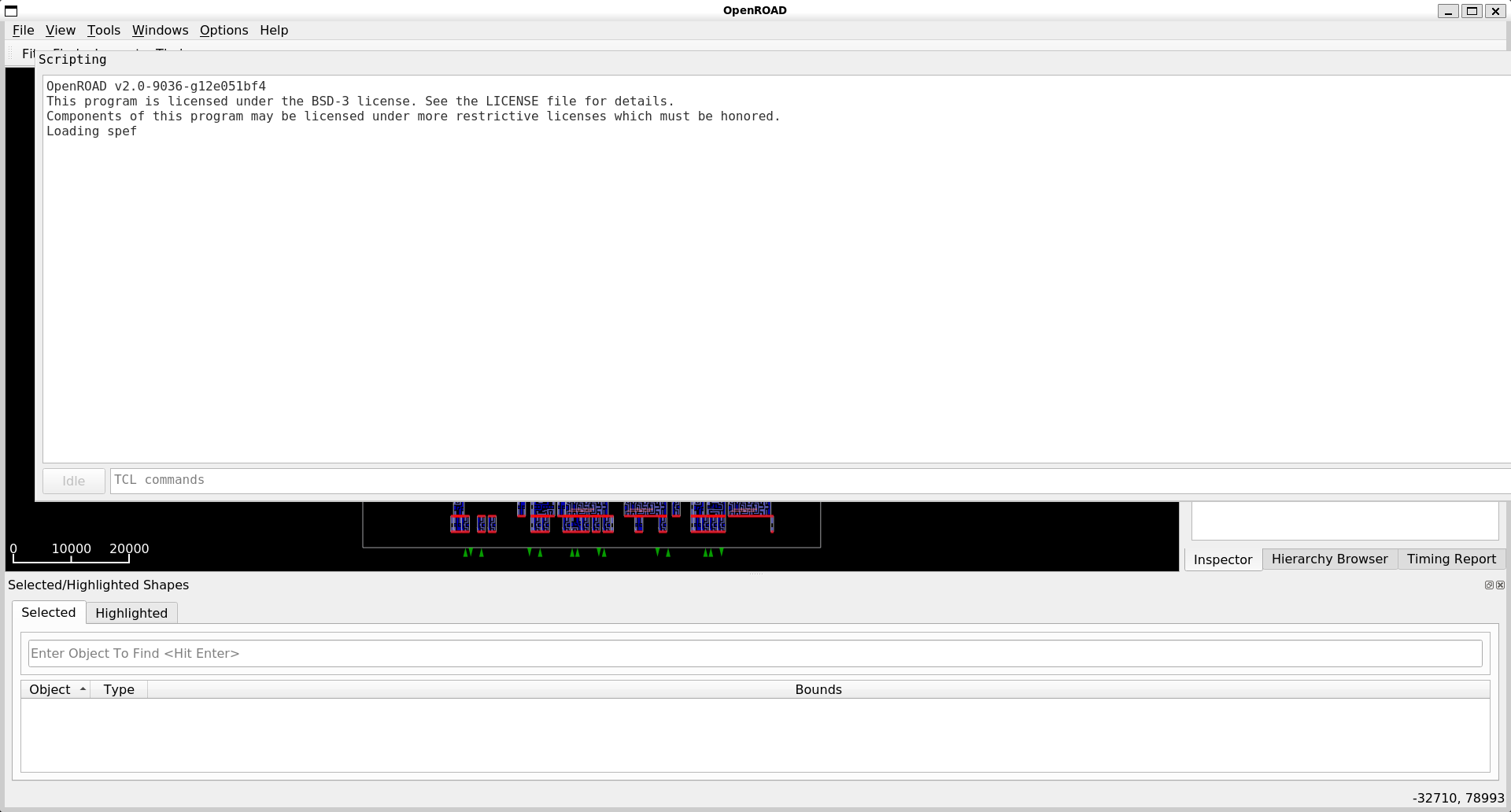Switch to the Highlighted shapes tab
The width and height of the screenshot is (1511, 812).
131,613
